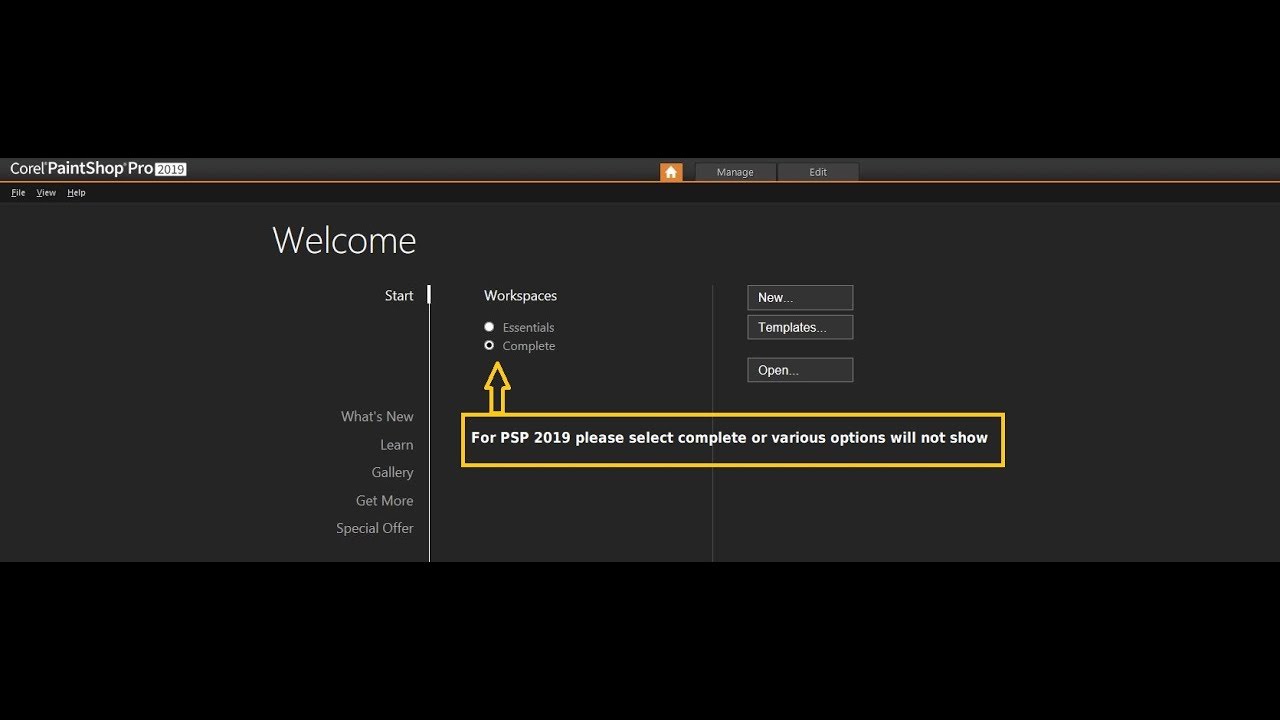Click the Workspaces heading text
The image size is (1280, 720).
(520, 295)
